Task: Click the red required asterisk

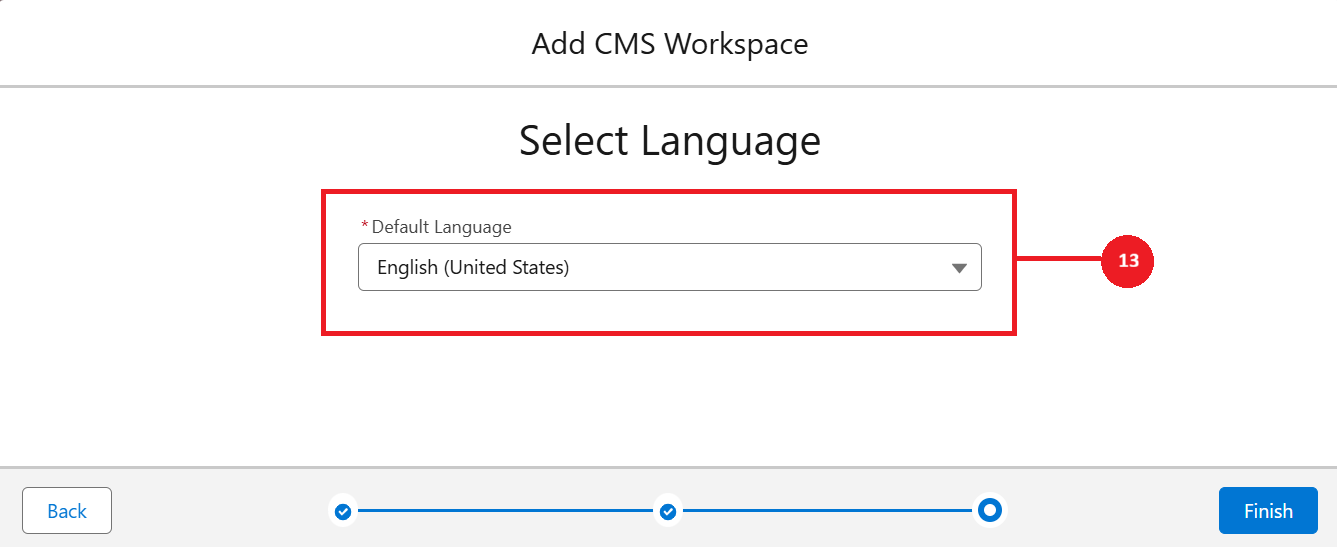Action: [364, 227]
